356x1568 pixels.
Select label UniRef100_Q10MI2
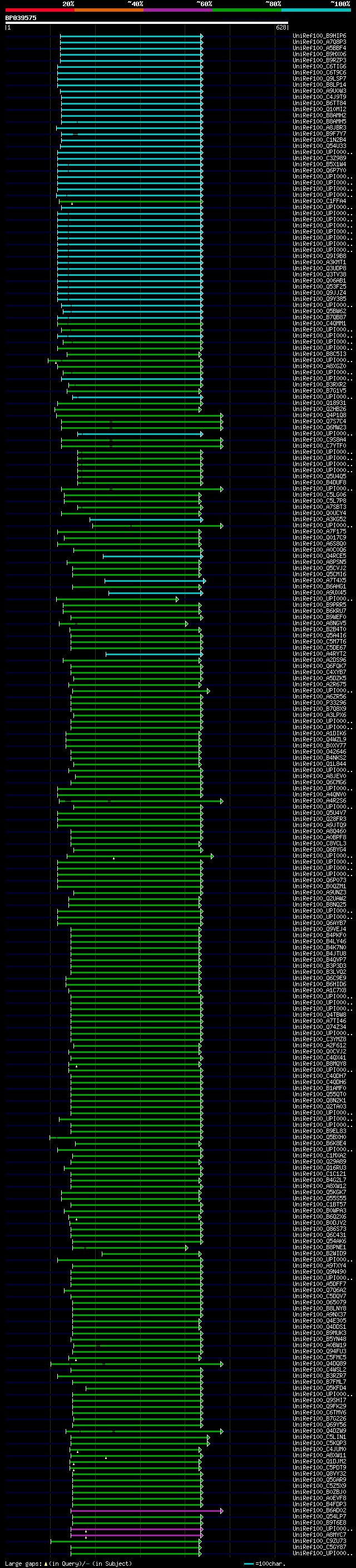pyautogui.click(x=319, y=109)
